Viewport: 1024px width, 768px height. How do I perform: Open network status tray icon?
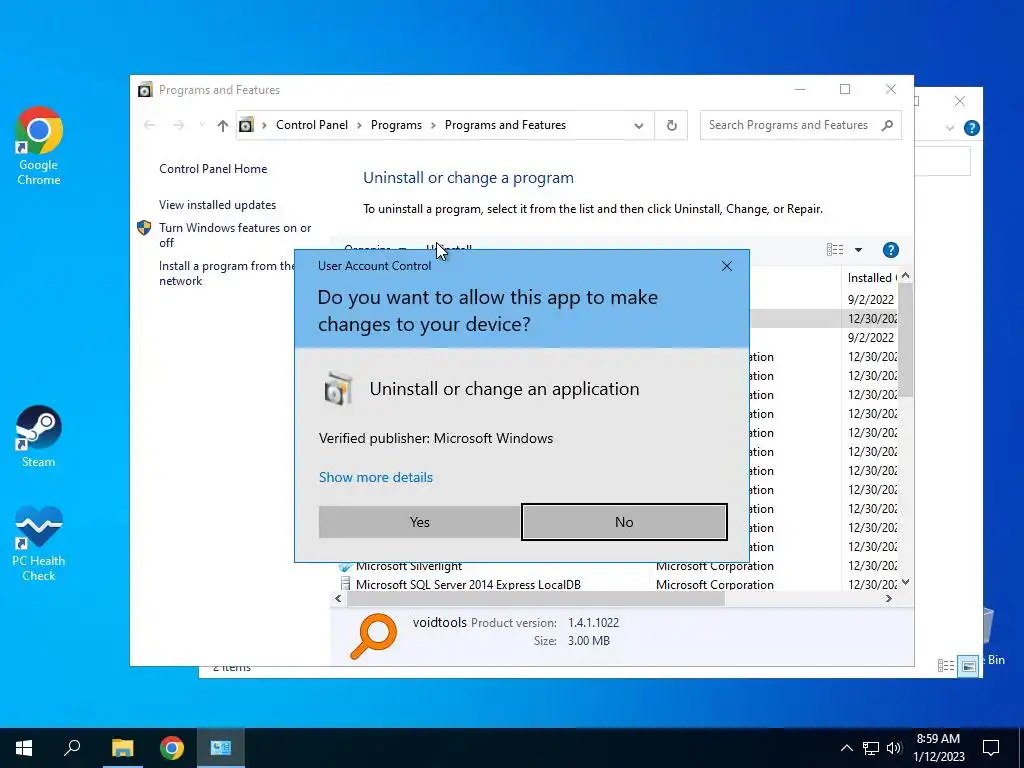point(871,748)
